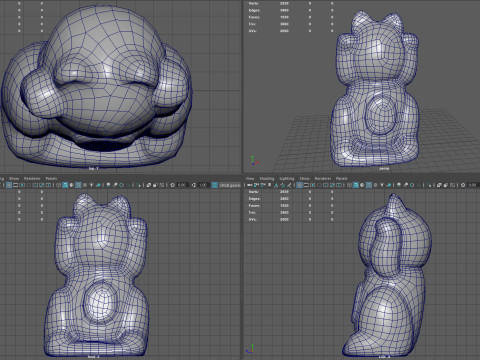Open Panels menu of front view panel
The image size is (480, 360).
(51, 179)
